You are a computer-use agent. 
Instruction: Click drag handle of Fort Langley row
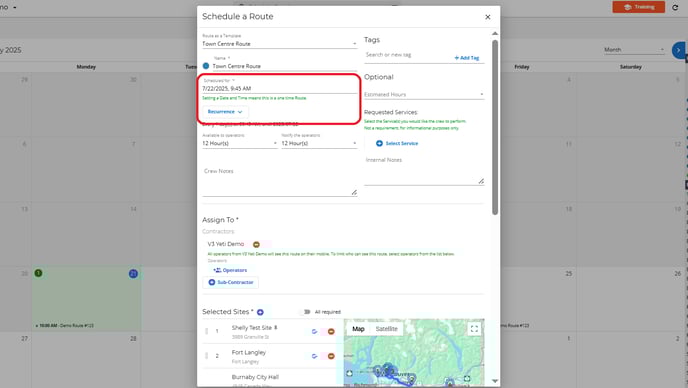pos(206,356)
